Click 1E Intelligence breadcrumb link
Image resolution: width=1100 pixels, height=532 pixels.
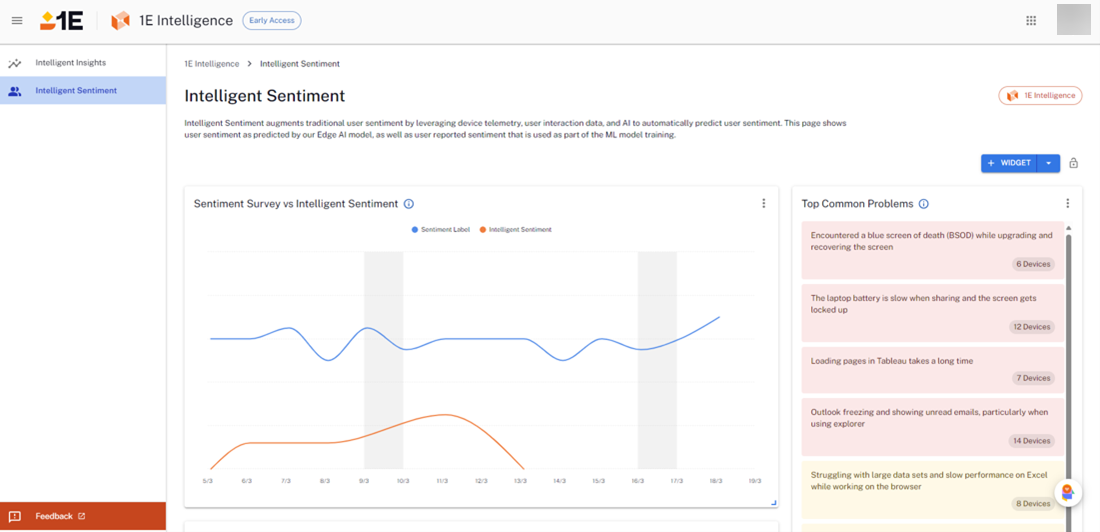(211, 64)
